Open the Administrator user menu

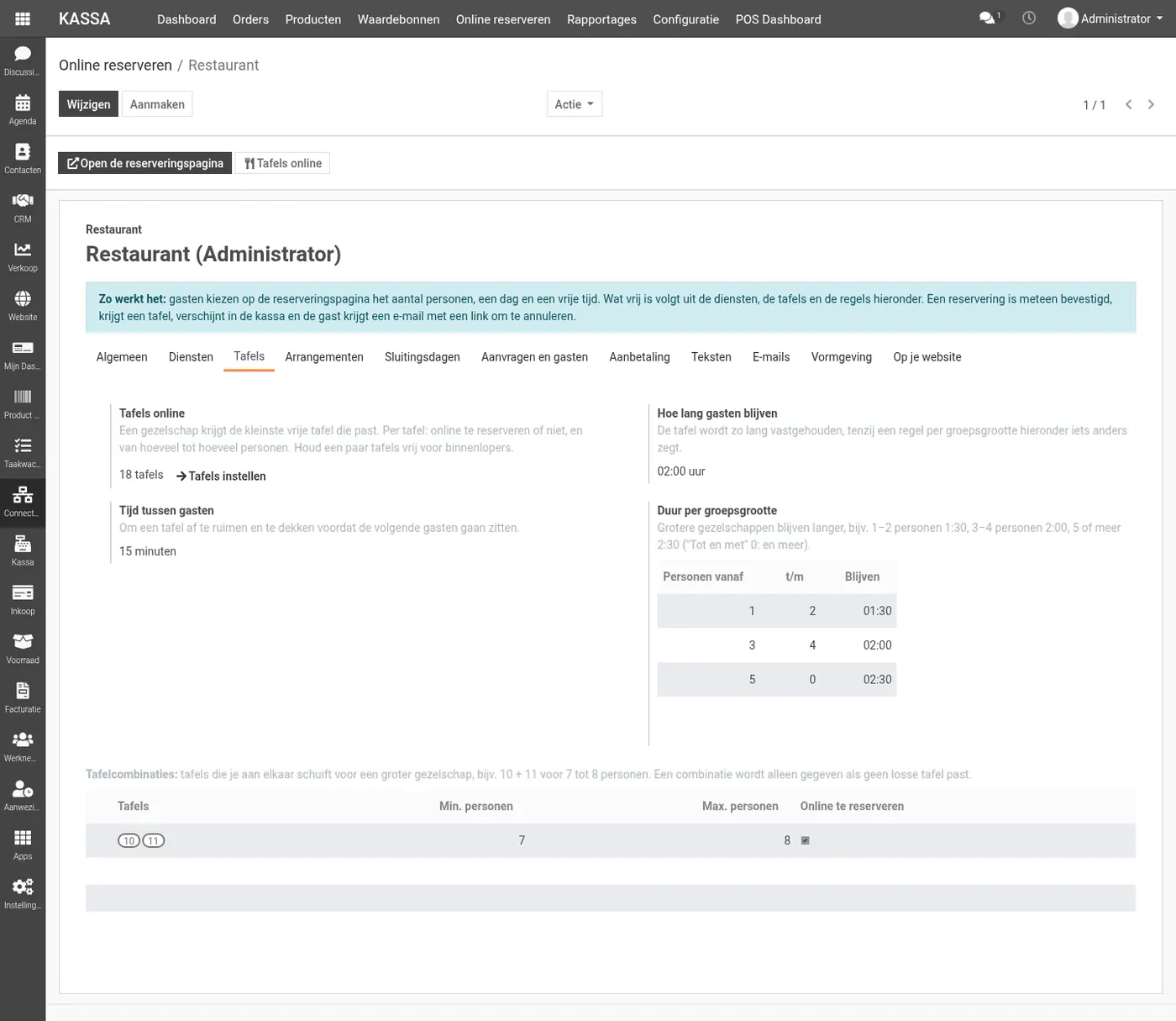coord(1110,18)
